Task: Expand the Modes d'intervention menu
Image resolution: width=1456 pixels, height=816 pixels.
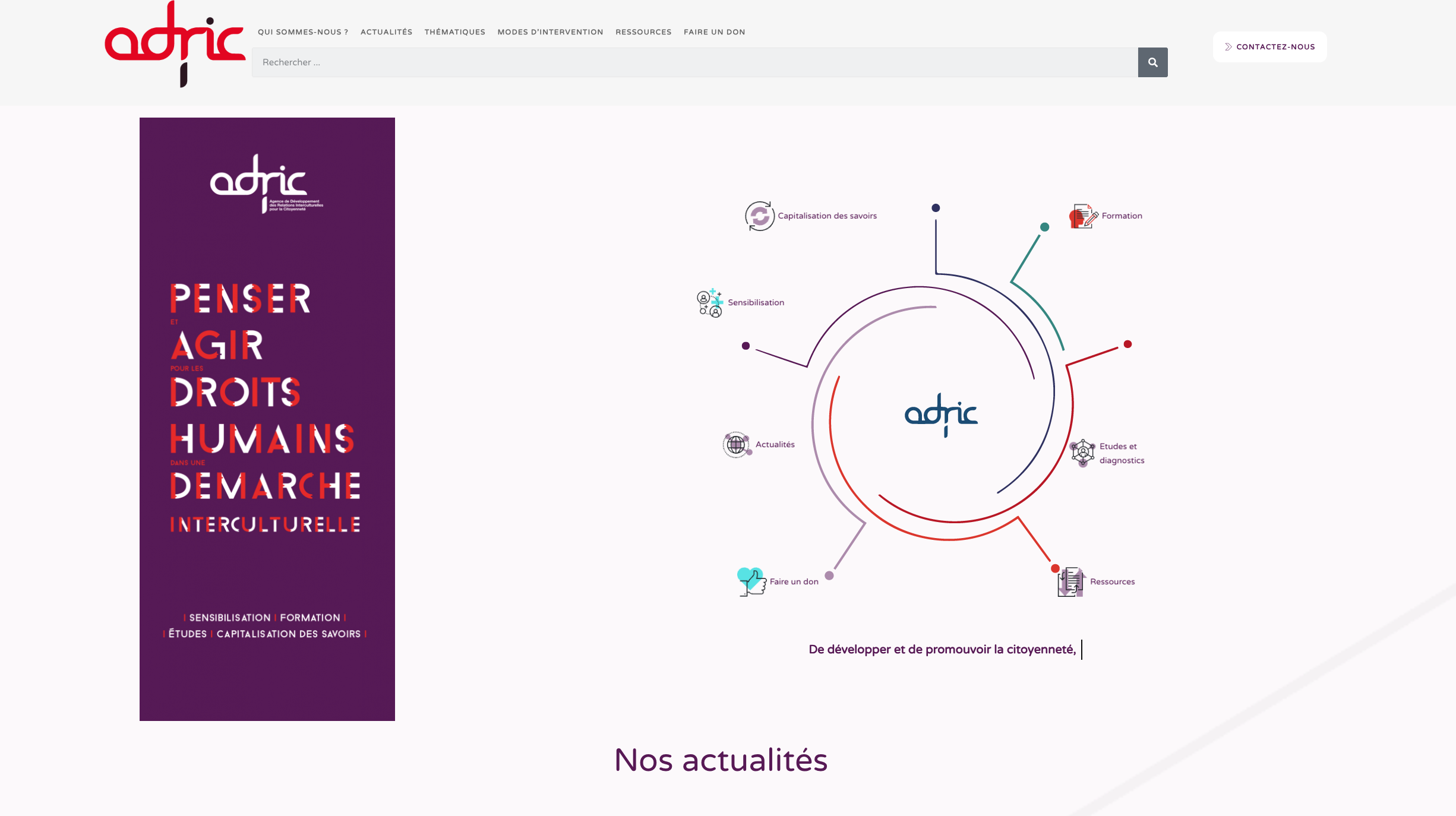Action: coord(550,32)
